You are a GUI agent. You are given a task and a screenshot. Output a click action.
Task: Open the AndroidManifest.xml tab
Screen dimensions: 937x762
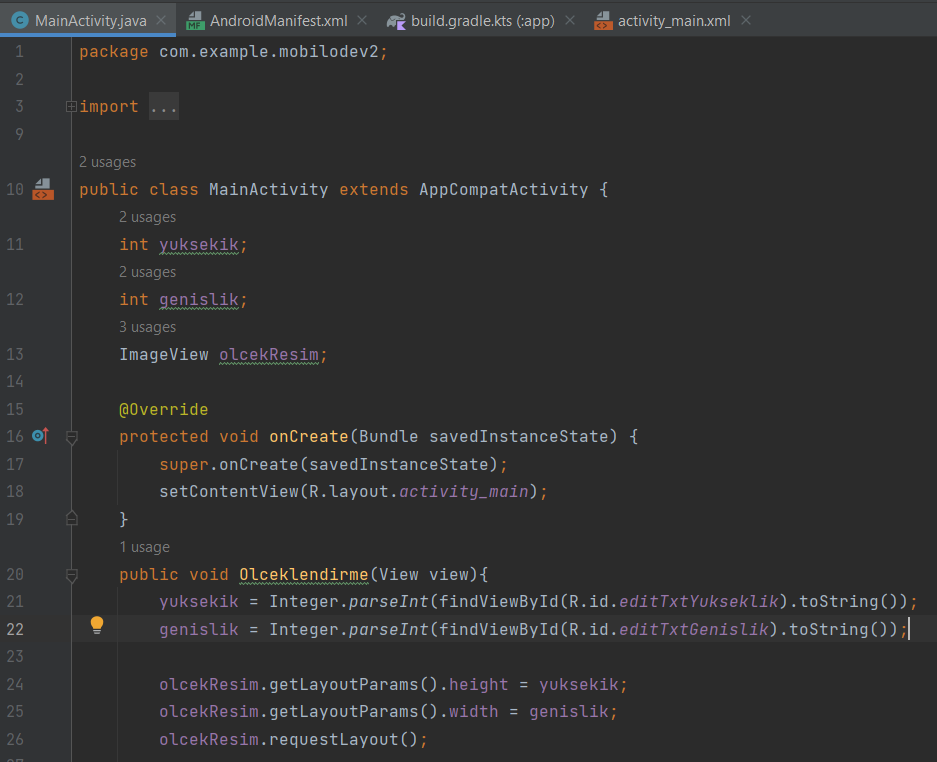pyautogui.click(x=278, y=21)
